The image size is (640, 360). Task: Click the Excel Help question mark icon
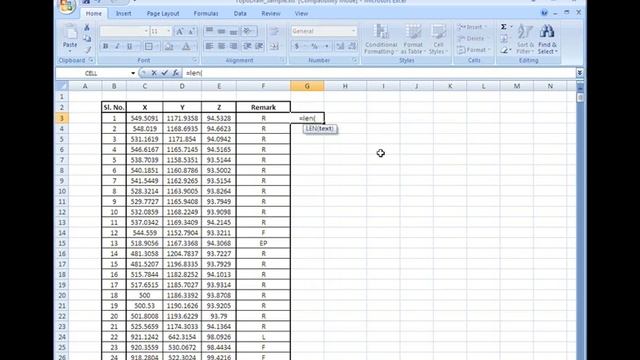click(x=544, y=13)
